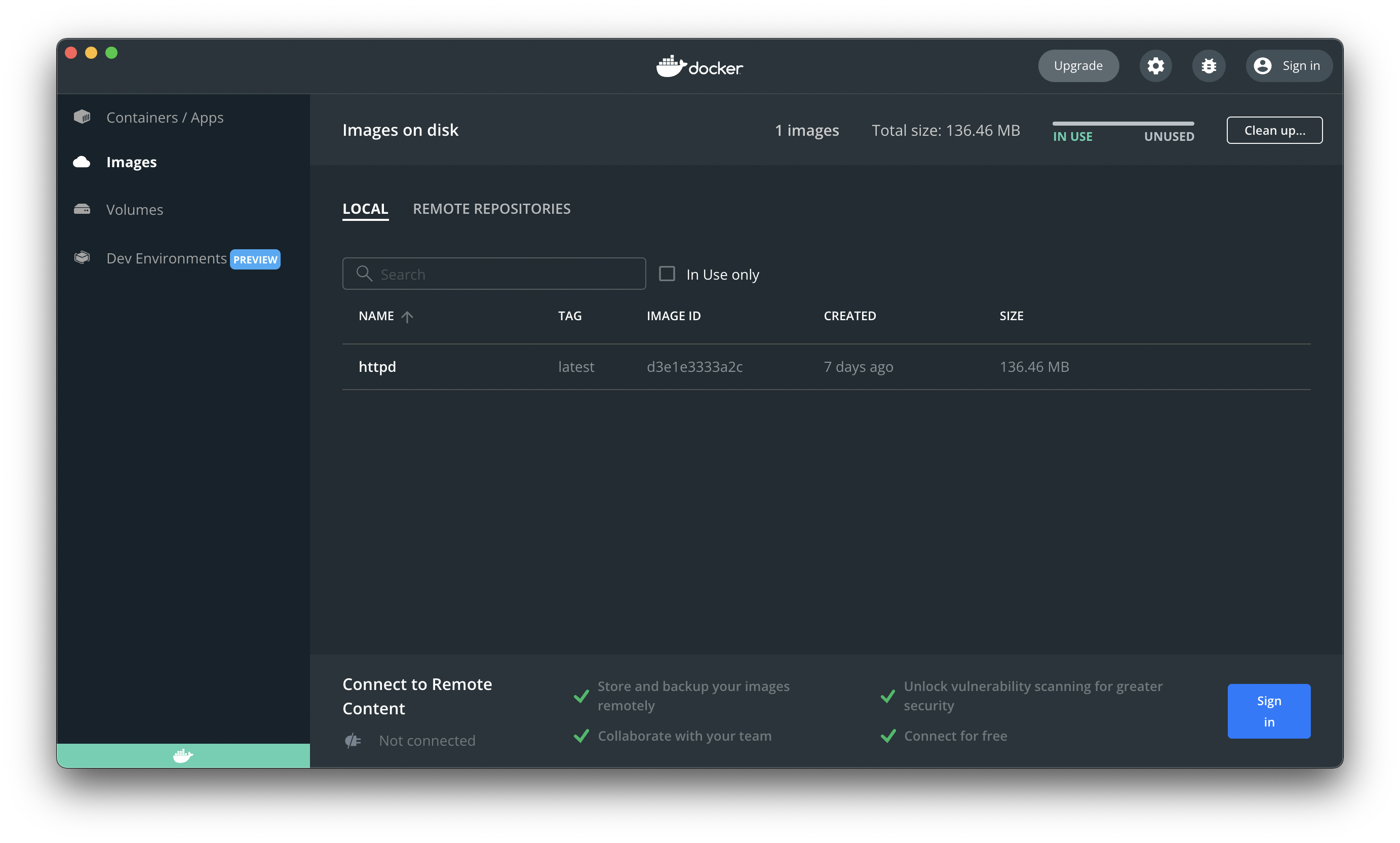Click the Volumes drive icon
This screenshot has height=843, width=1400.
[x=83, y=209]
